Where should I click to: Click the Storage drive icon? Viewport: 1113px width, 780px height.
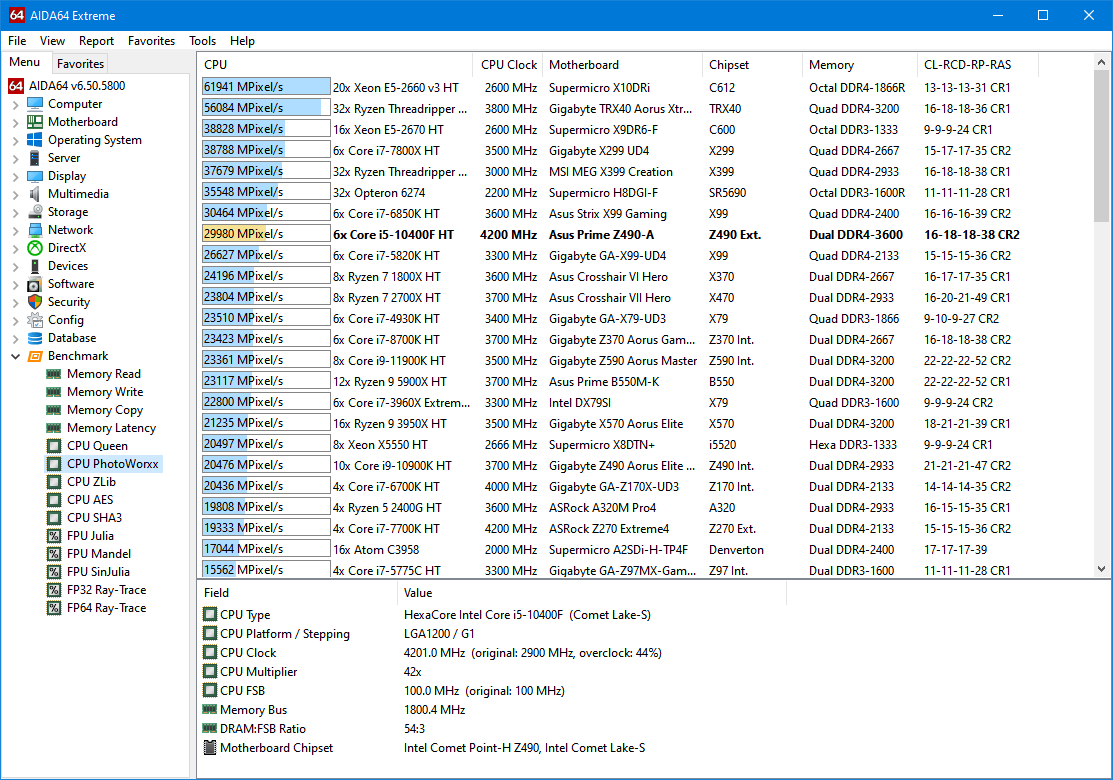[35, 212]
